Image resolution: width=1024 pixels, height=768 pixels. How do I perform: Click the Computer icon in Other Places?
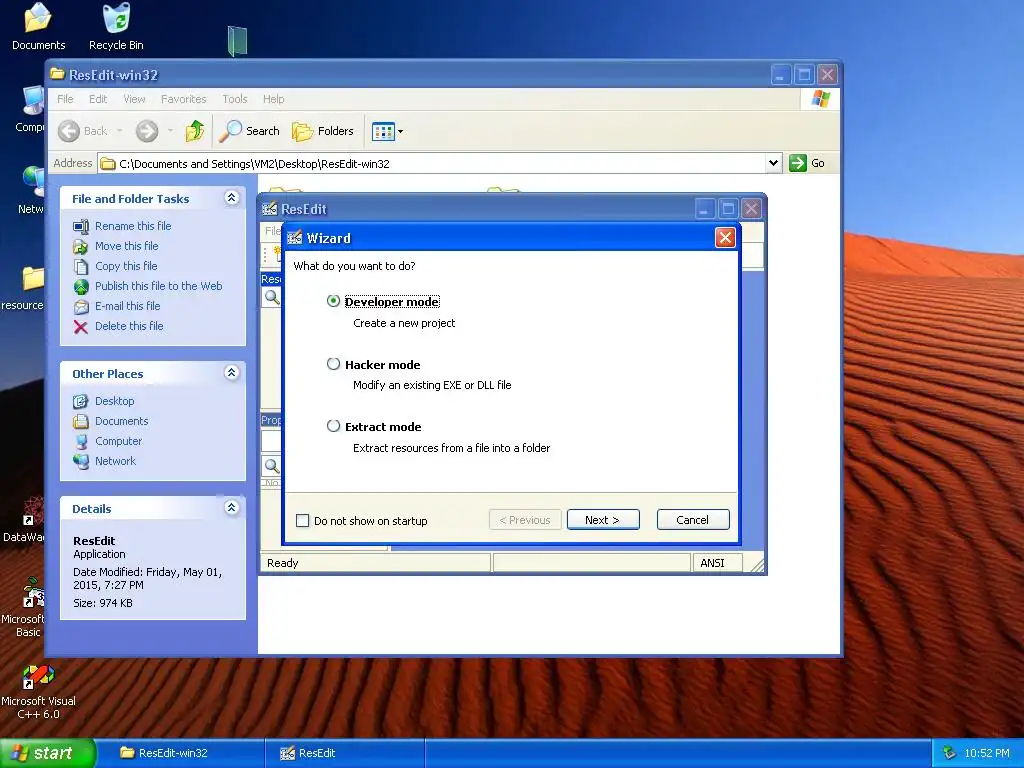pos(81,441)
